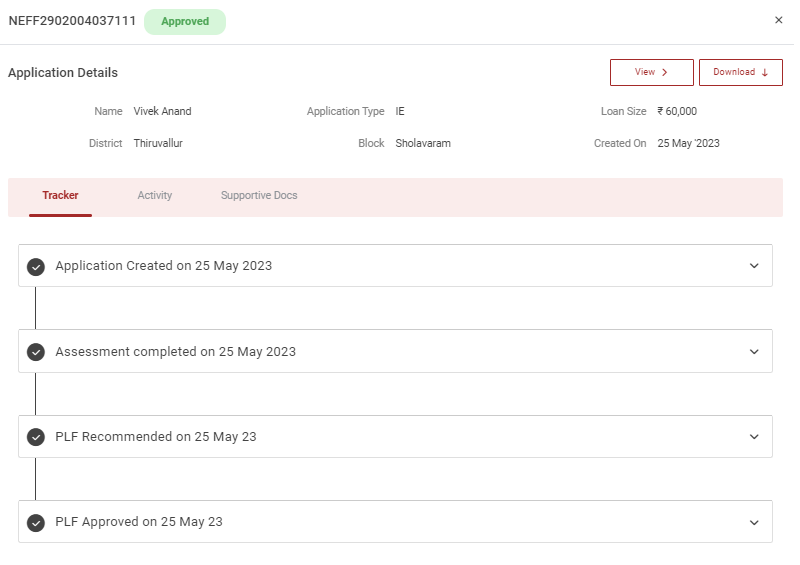Click the loan size value ₹ 60,000
Image resolution: width=800 pixels, height=565 pixels.
click(677, 112)
